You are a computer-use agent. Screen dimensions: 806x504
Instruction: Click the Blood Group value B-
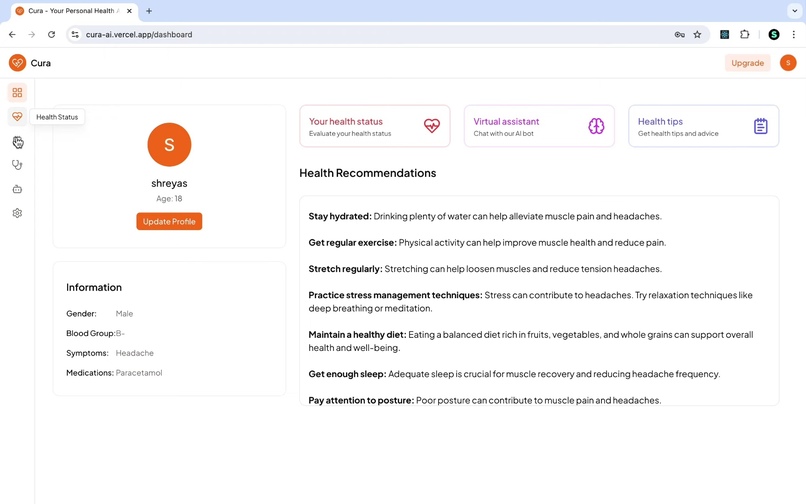coord(120,333)
